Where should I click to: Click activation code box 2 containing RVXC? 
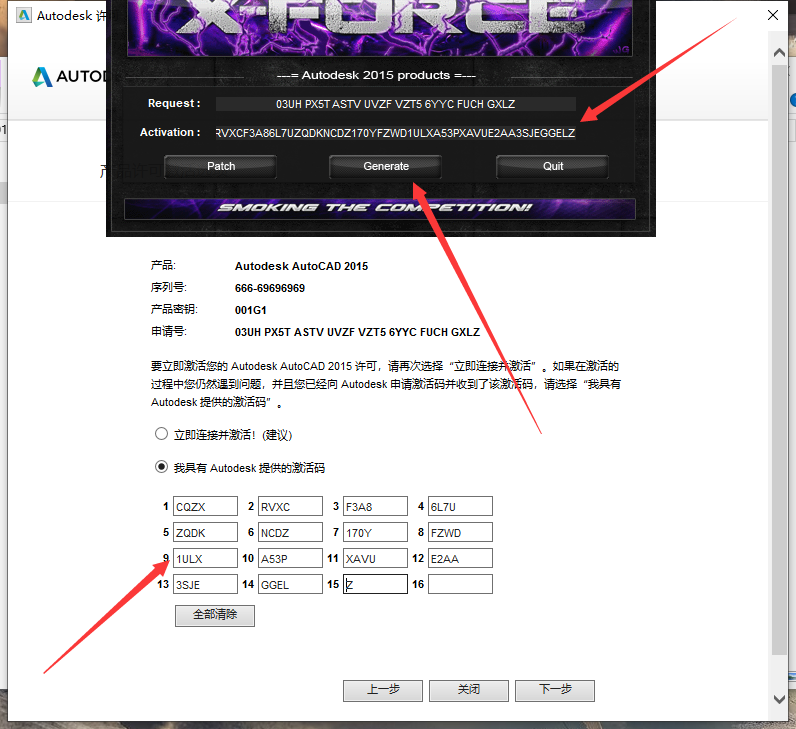coord(290,506)
